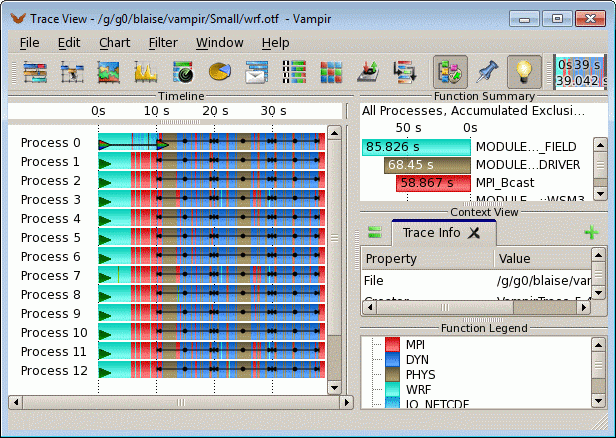This screenshot has width=616, height=438.
Task: Open the Performance Radar toolbar icon
Action: 183,72
